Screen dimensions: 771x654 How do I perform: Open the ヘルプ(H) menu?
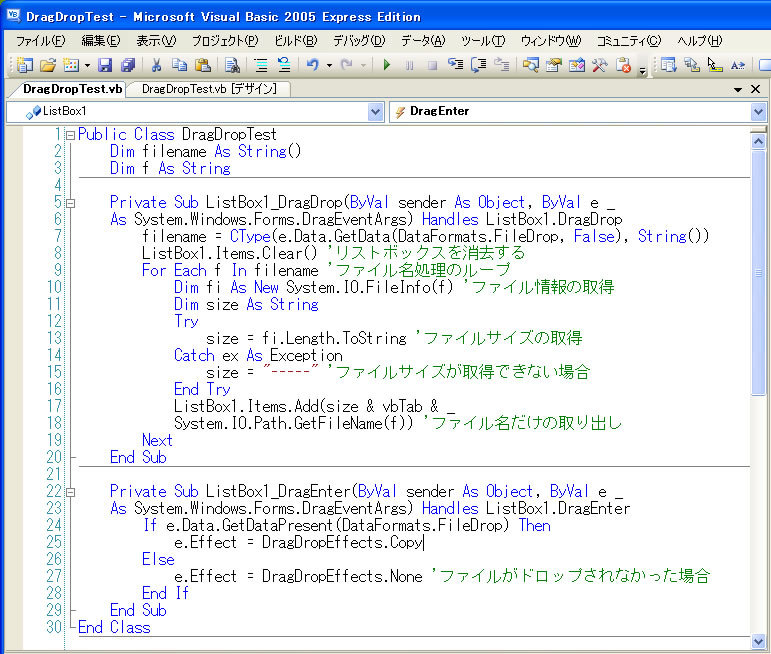point(699,41)
